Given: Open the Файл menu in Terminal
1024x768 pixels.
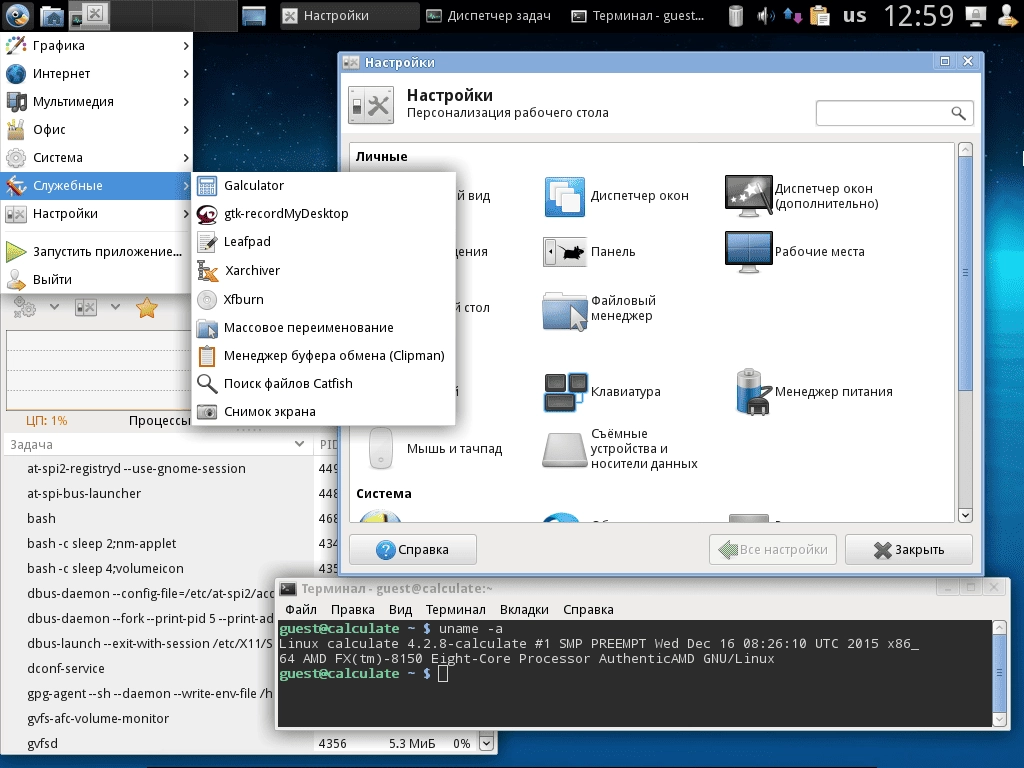Looking at the screenshot, I should (301, 610).
